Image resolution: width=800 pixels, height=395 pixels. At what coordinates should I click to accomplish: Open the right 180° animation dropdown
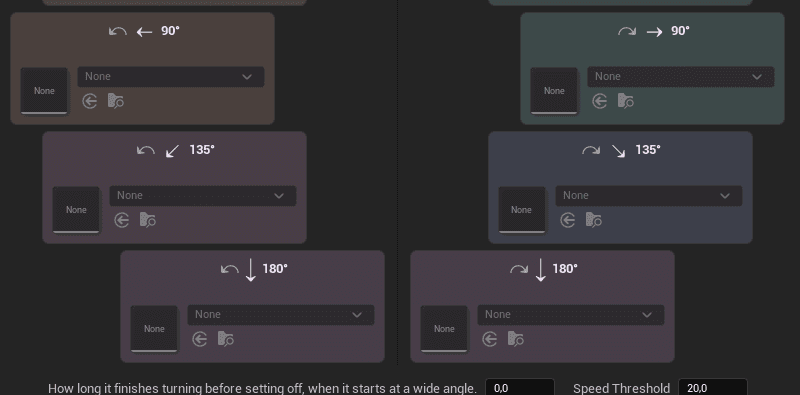(571, 314)
